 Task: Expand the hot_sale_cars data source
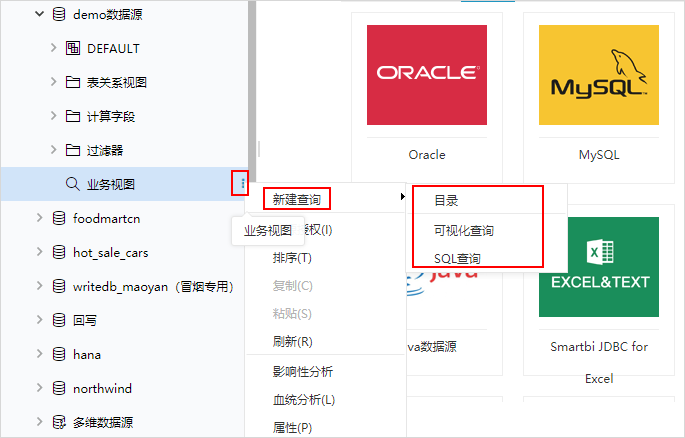point(39,252)
